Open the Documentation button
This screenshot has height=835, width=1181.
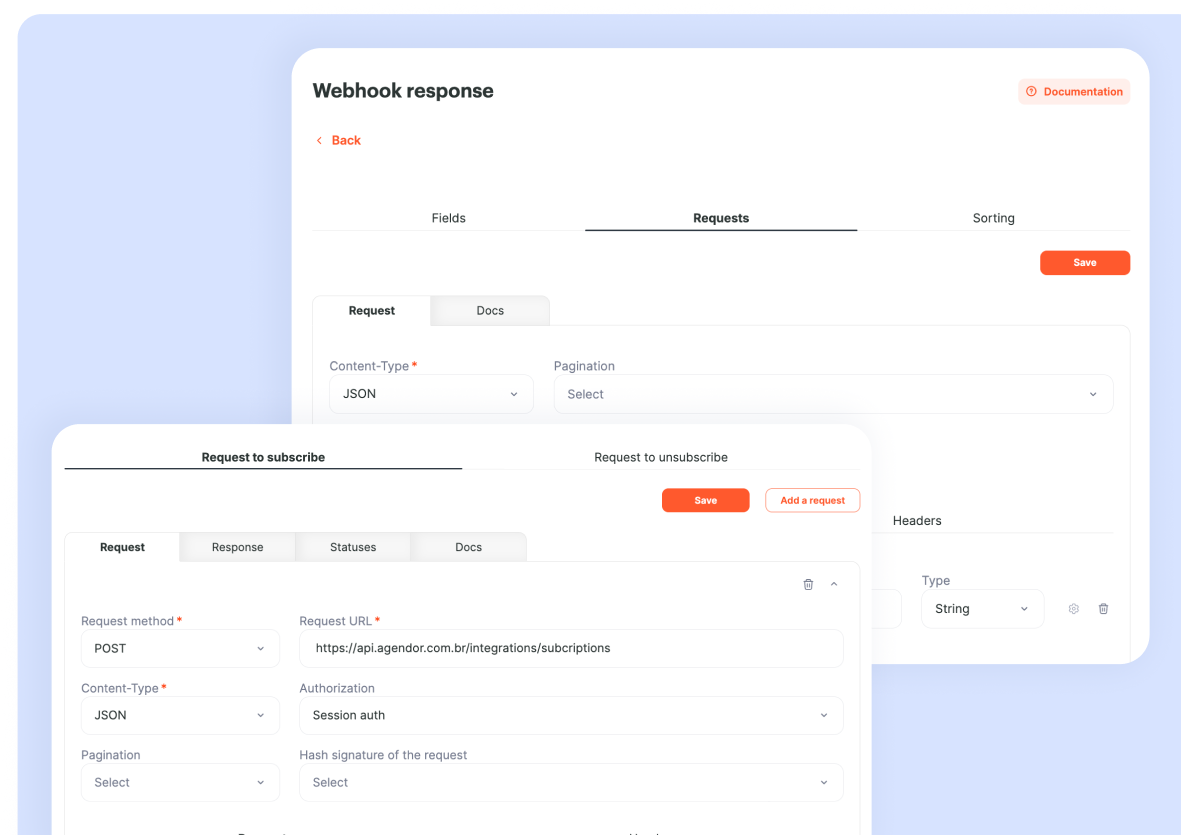tap(1074, 91)
